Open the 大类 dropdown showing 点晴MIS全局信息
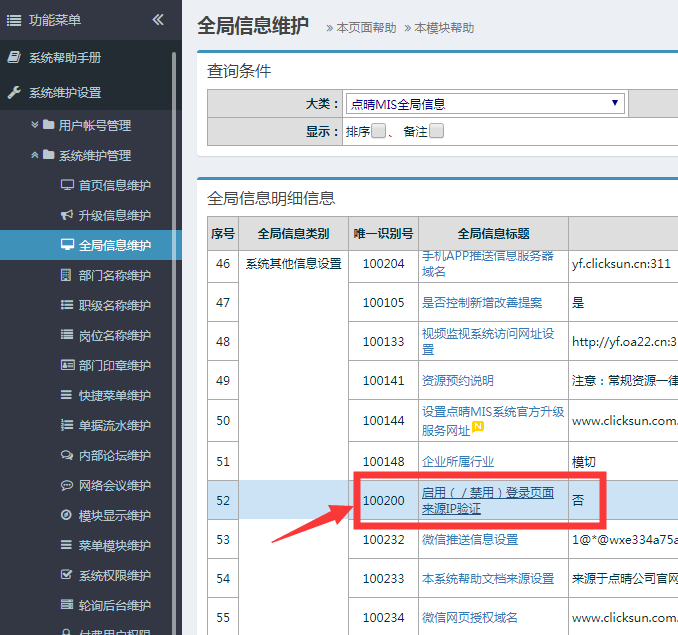Image resolution: width=678 pixels, height=635 pixels. click(485, 103)
